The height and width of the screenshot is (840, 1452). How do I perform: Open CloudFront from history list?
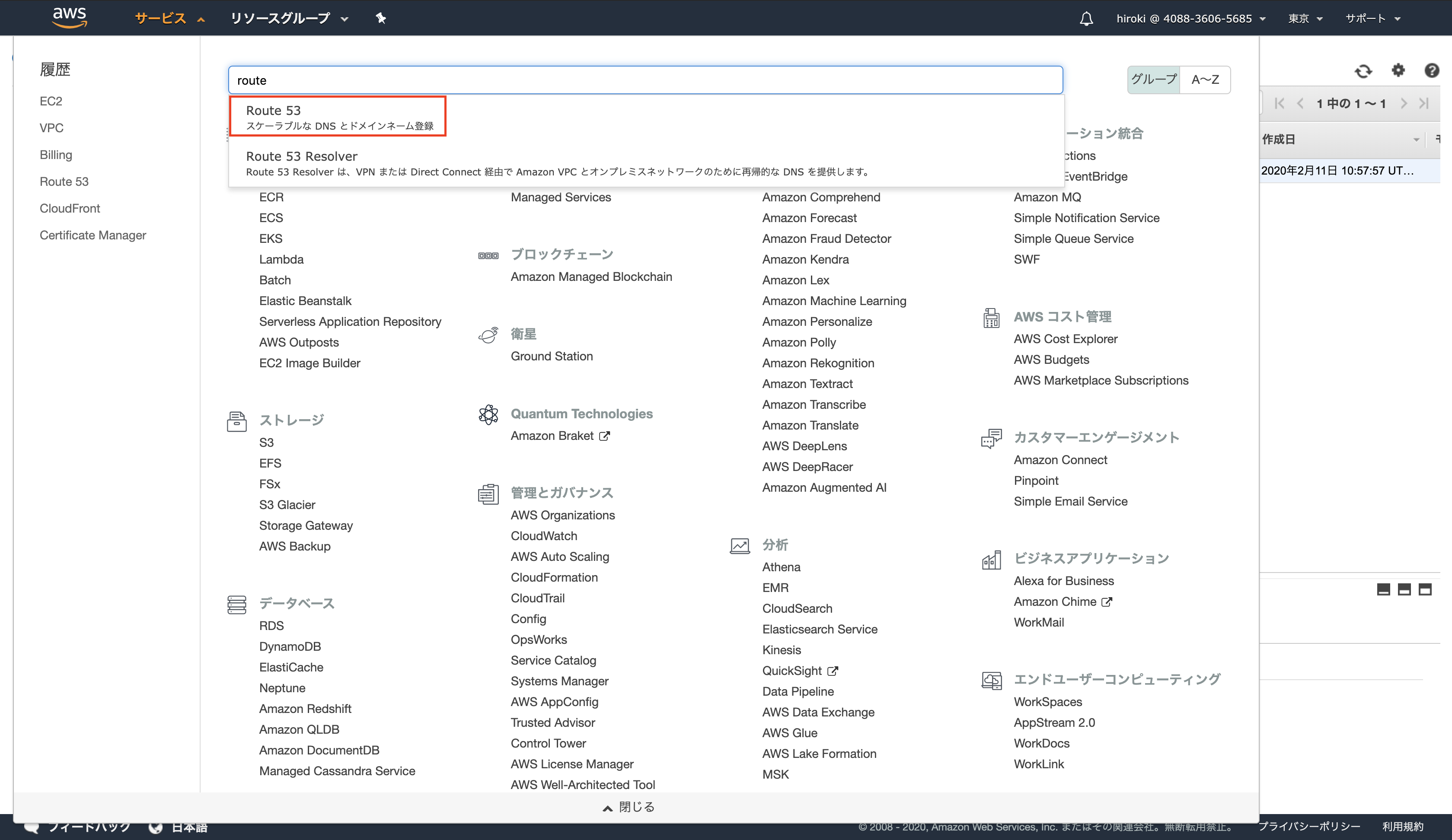pos(70,209)
